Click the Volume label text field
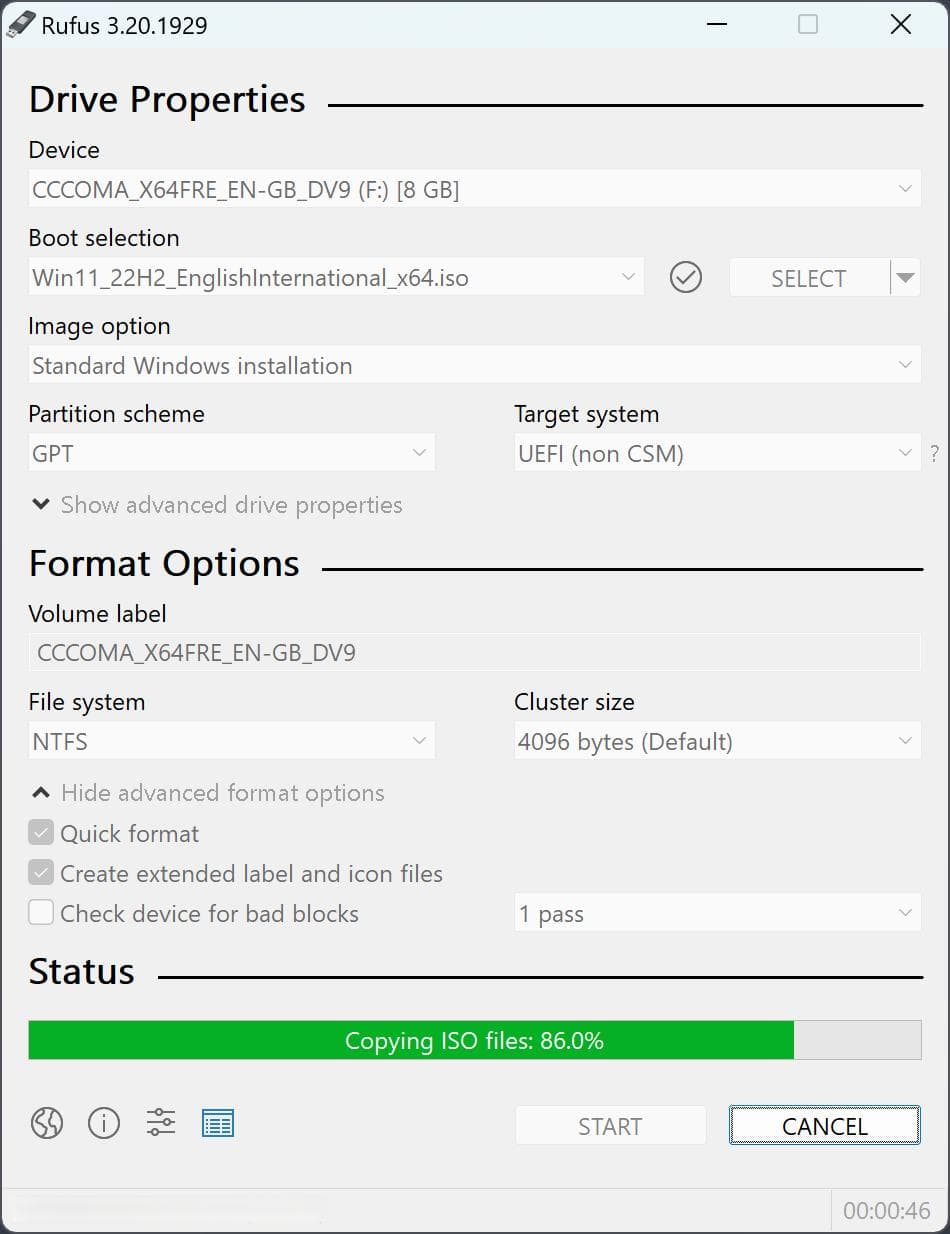The width and height of the screenshot is (950, 1234). coord(475,653)
